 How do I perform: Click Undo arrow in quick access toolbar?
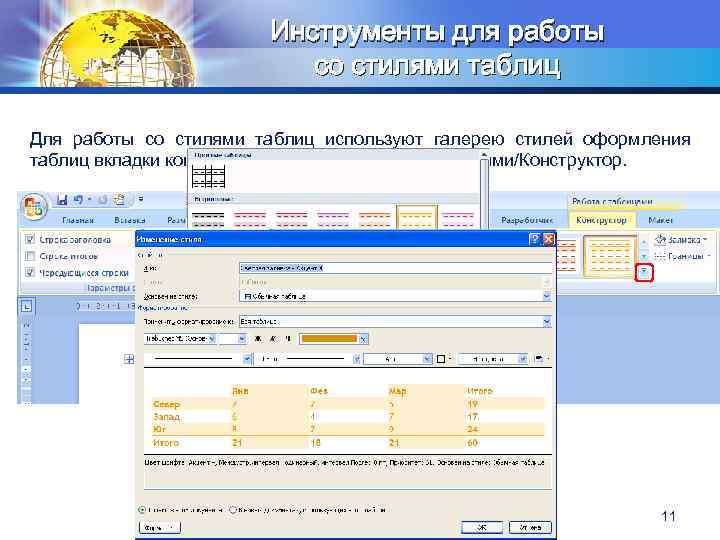[x=79, y=200]
